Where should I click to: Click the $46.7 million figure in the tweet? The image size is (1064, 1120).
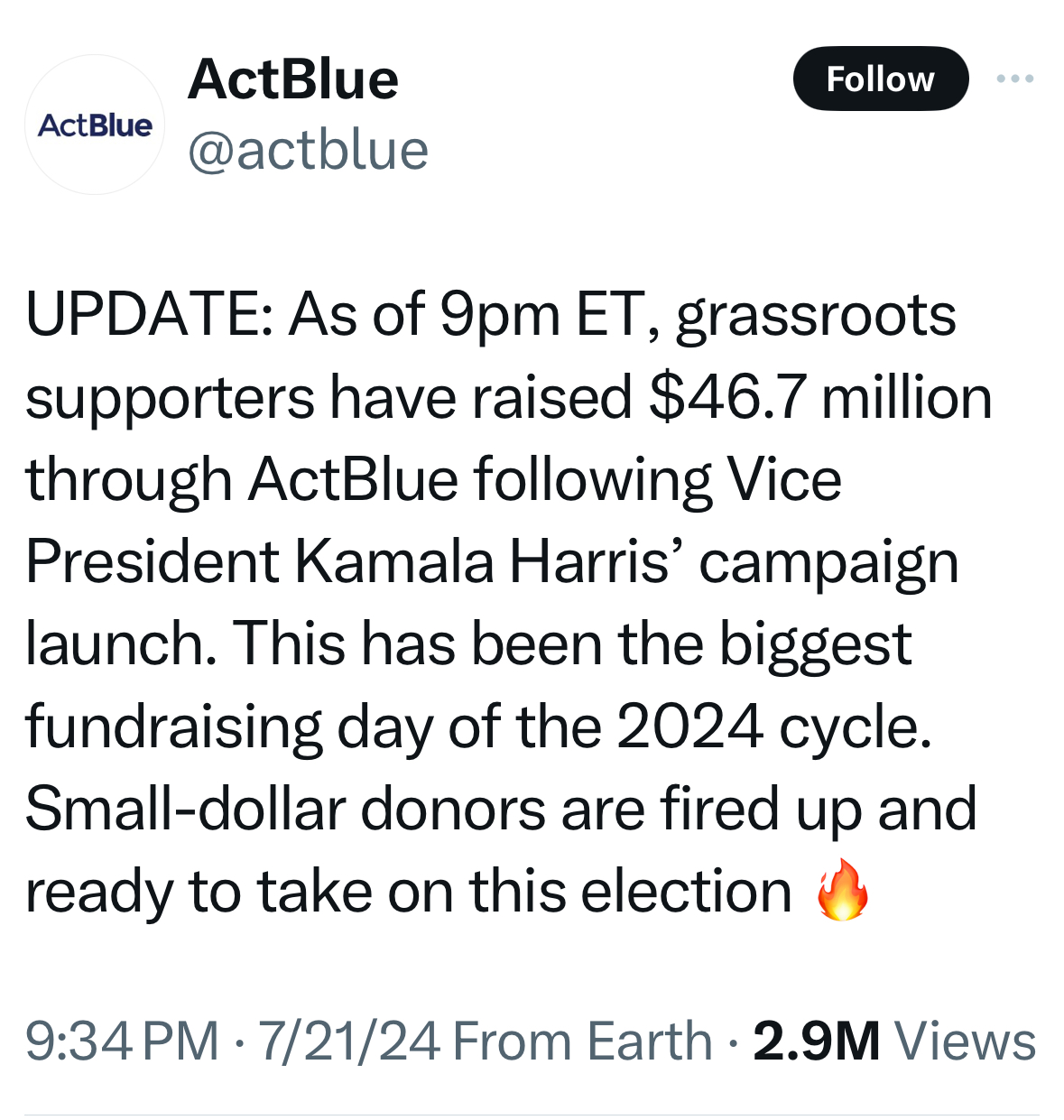tap(820, 398)
